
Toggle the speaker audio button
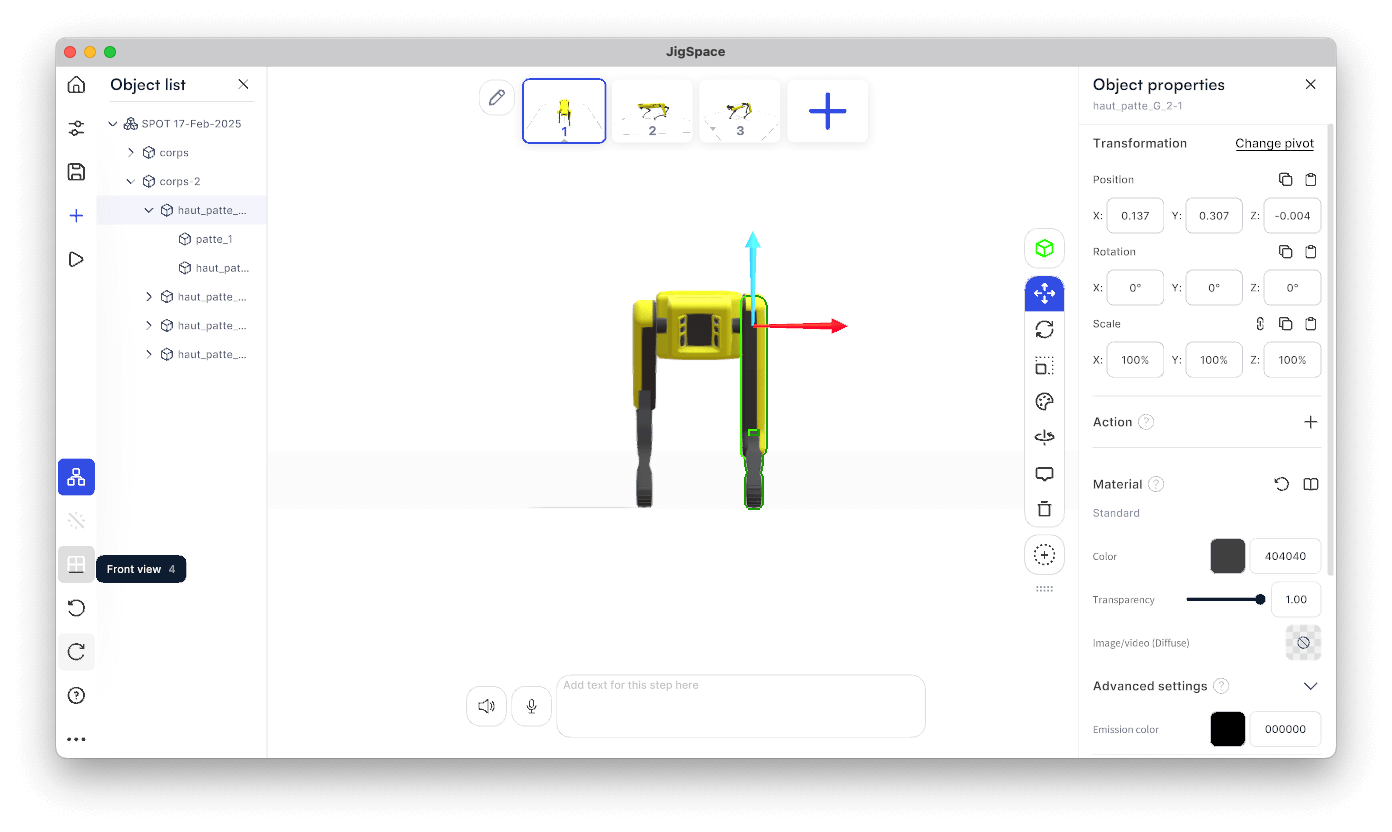(x=486, y=706)
